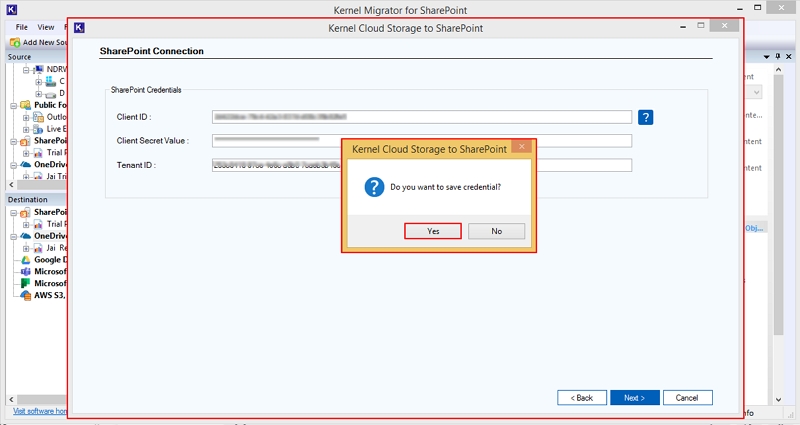Viewport: 800px width, 425px height.
Task: Click the Destination pane left scroll arrow
Action: (12, 399)
